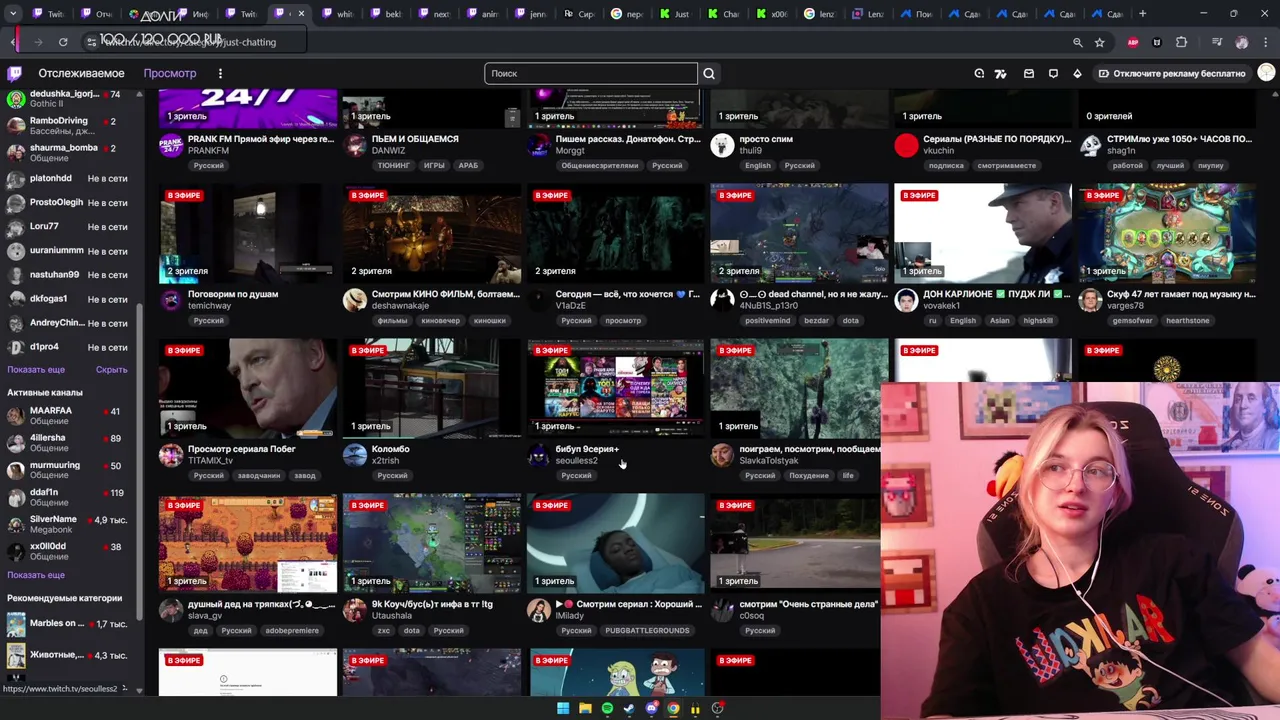Screen dimensions: 1280x720
Task: Open OBS Studio from taskbar
Action: point(717,709)
